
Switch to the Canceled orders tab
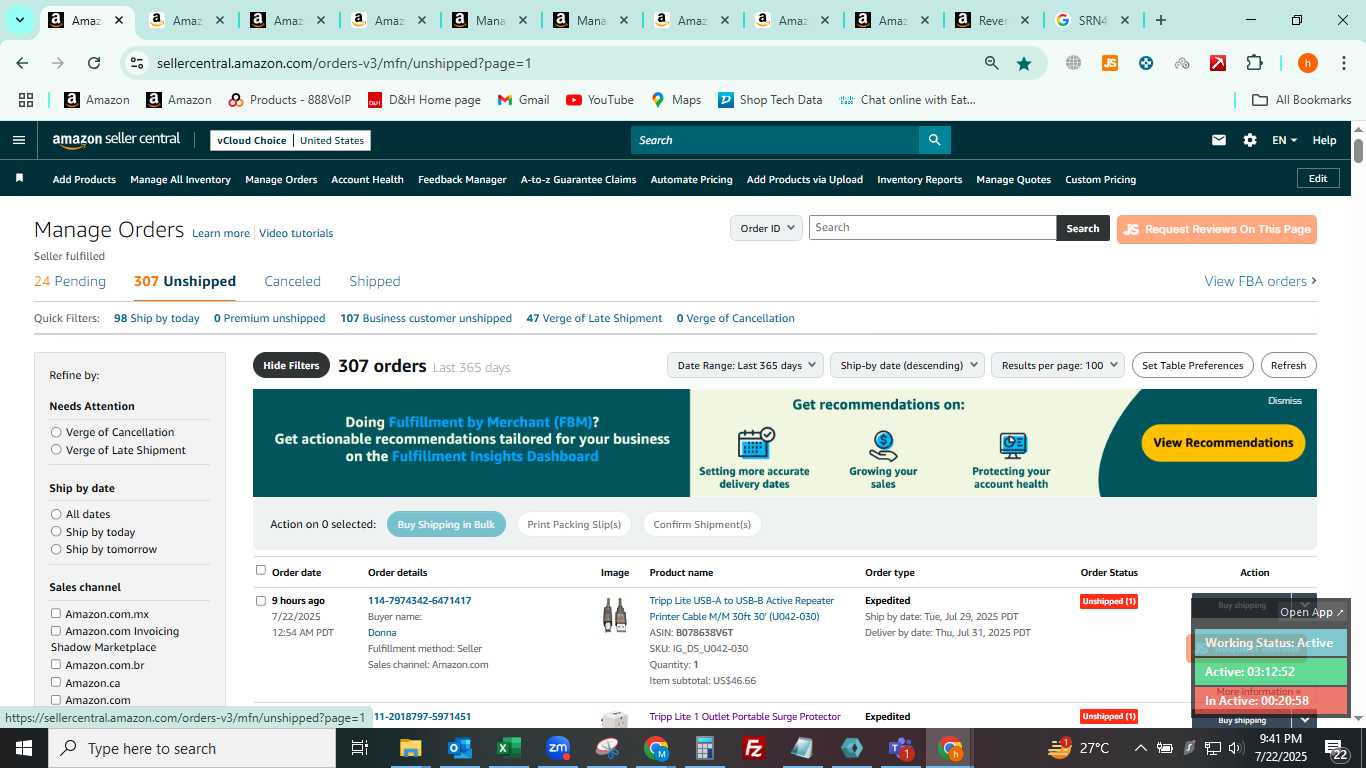pos(292,281)
